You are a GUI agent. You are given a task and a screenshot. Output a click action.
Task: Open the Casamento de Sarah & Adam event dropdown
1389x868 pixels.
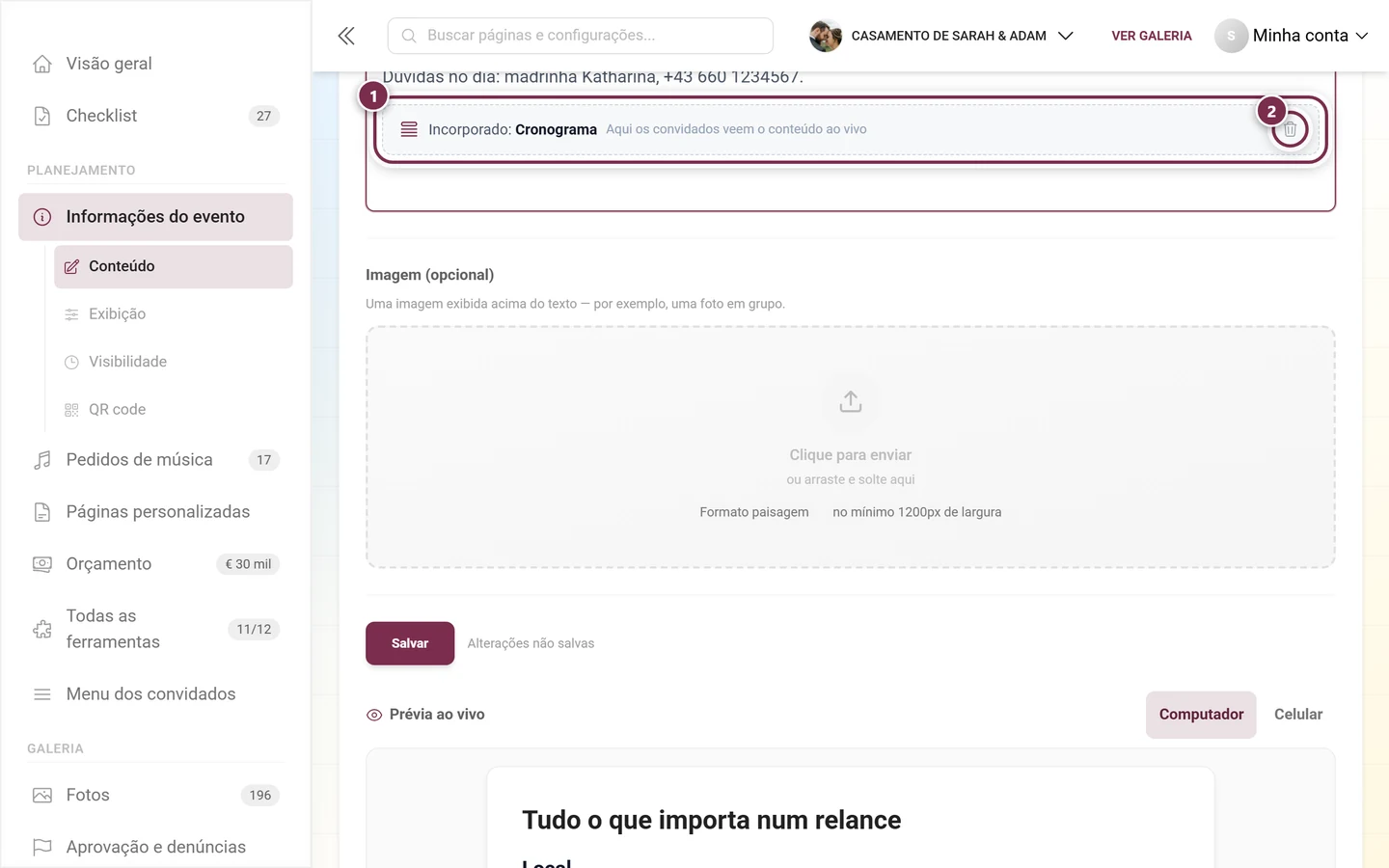pyautogui.click(x=941, y=36)
